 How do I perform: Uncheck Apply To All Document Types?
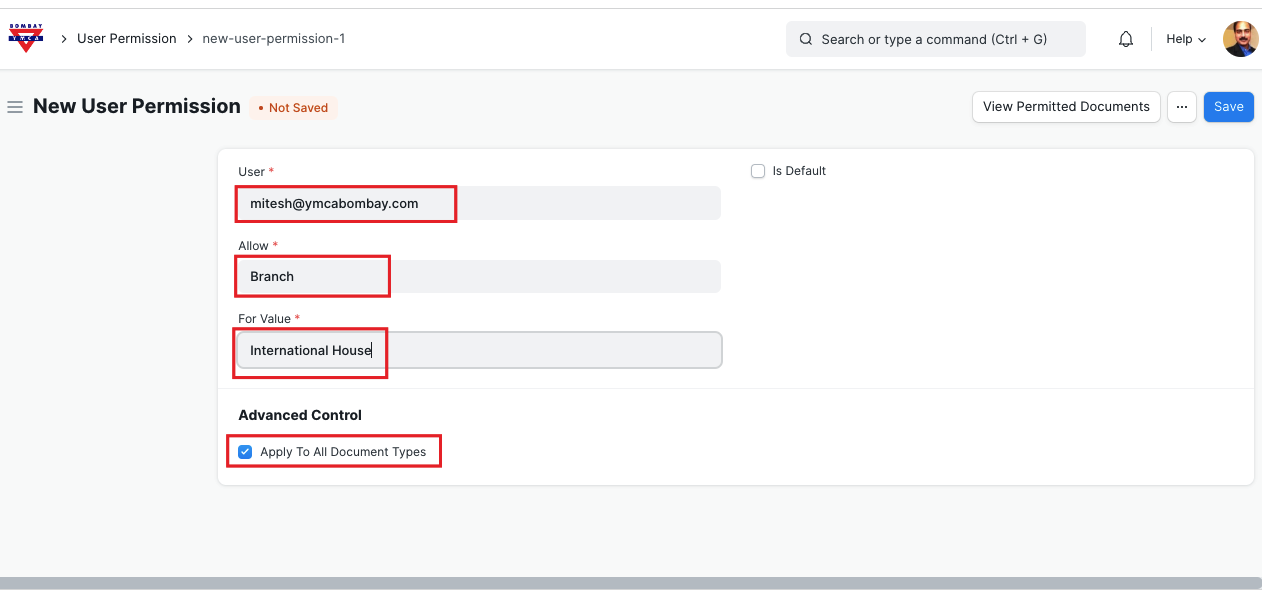(x=245, y=452)
